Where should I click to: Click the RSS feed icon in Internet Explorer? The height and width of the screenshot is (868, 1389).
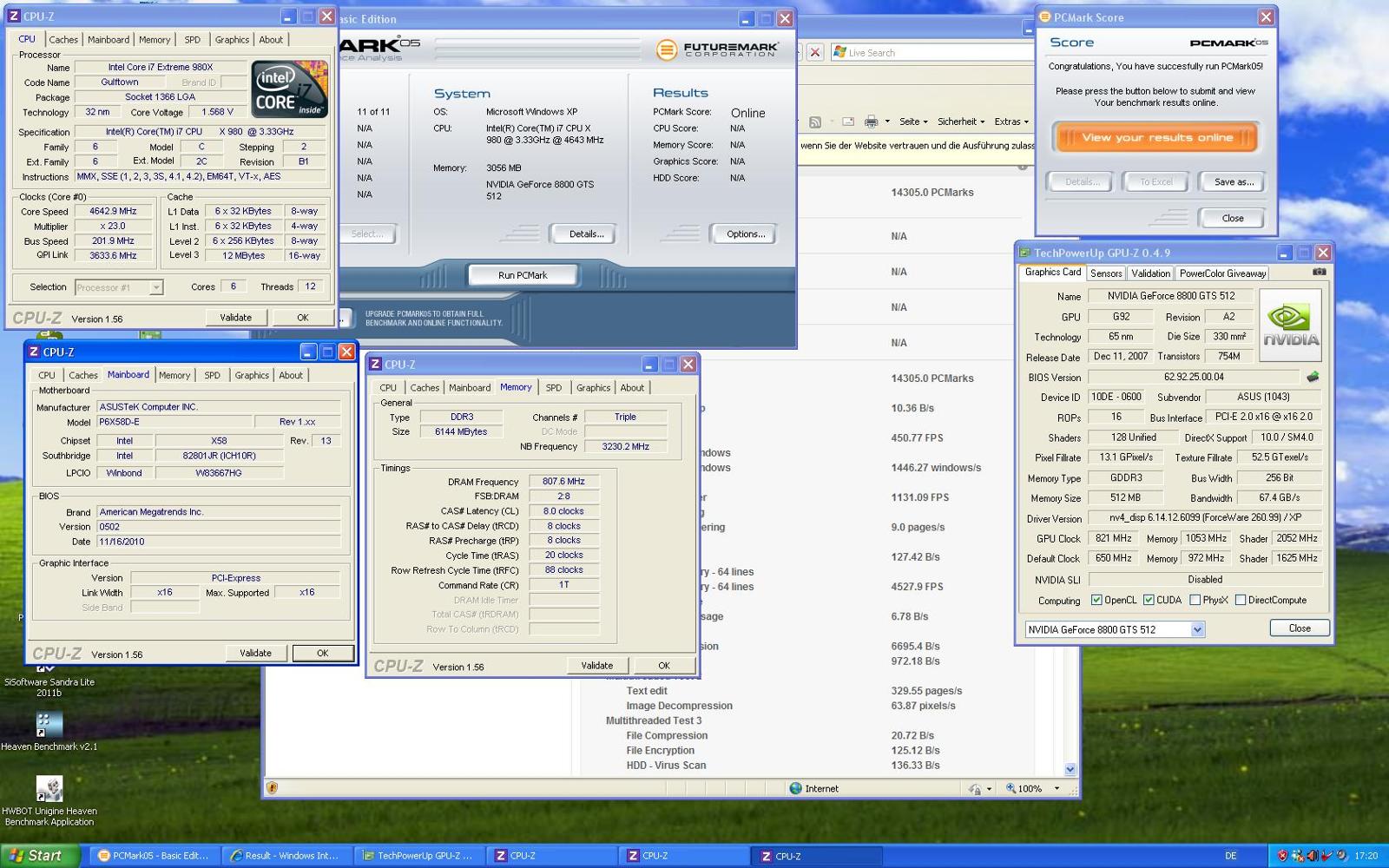tap(815, 122)
